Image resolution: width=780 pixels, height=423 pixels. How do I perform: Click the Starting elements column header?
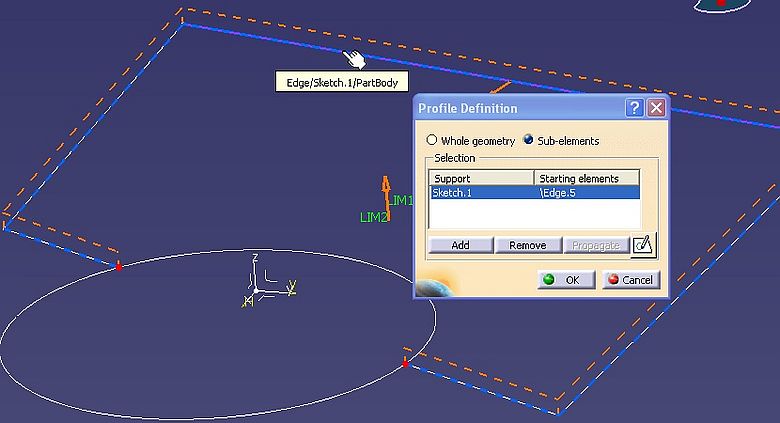pyautogui.click(x=586, y=178)
